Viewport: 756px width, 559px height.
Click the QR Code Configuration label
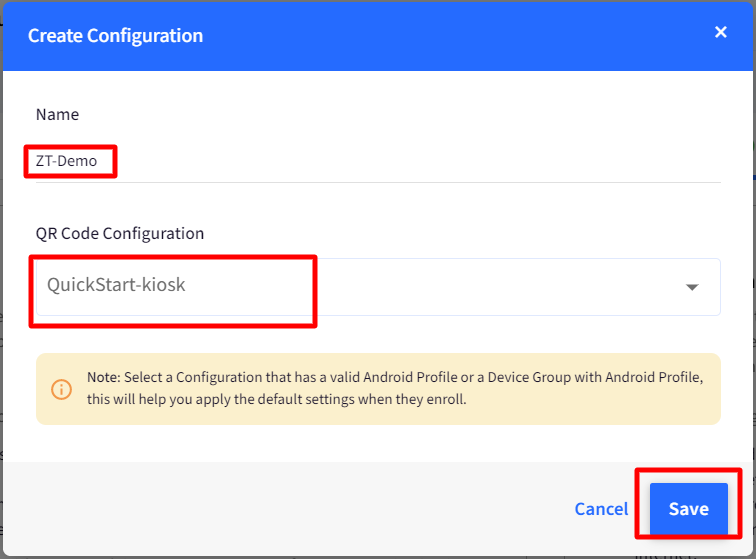(120, 233)
